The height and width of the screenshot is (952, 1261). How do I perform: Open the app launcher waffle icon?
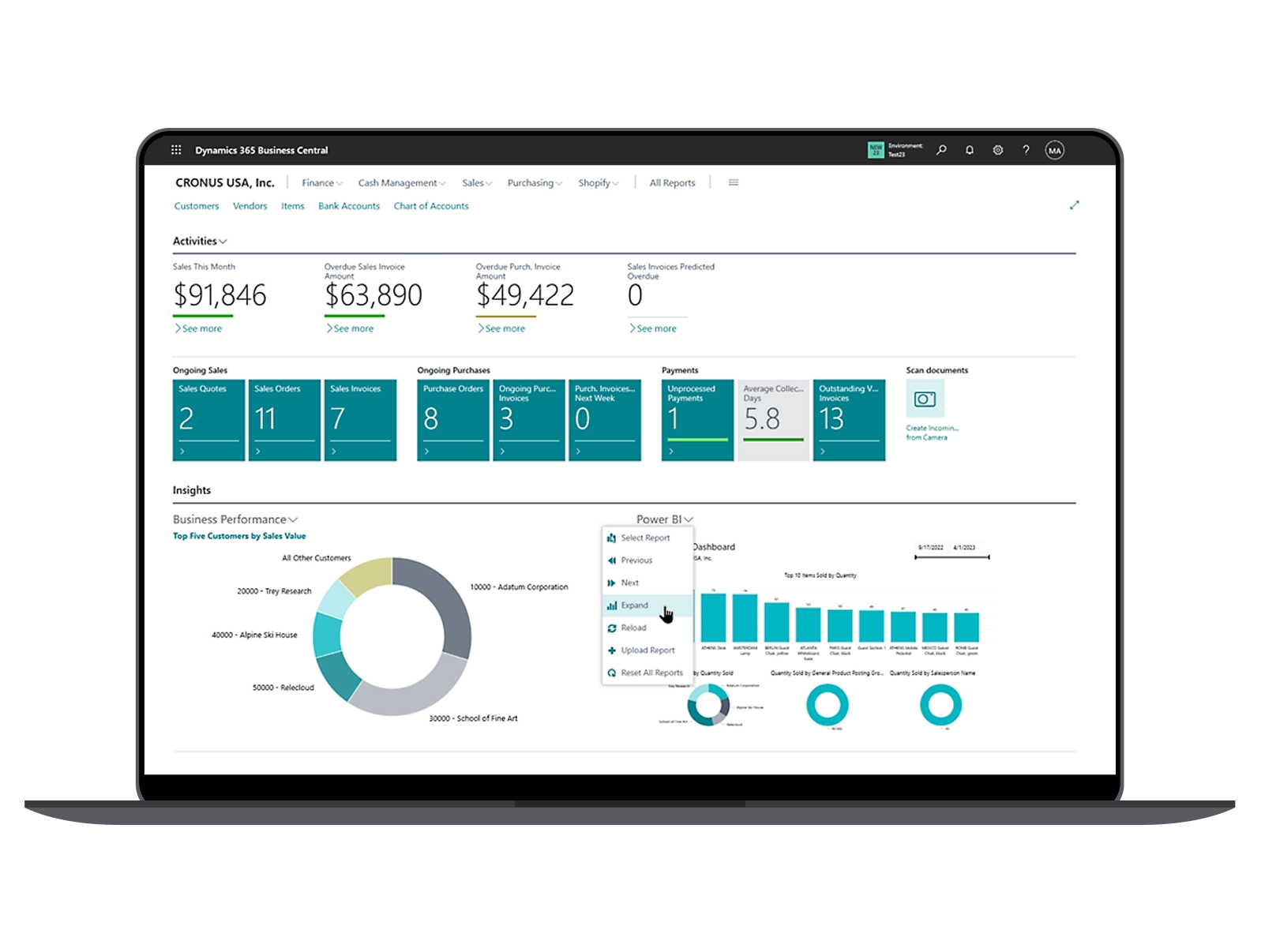pos(176,150)
